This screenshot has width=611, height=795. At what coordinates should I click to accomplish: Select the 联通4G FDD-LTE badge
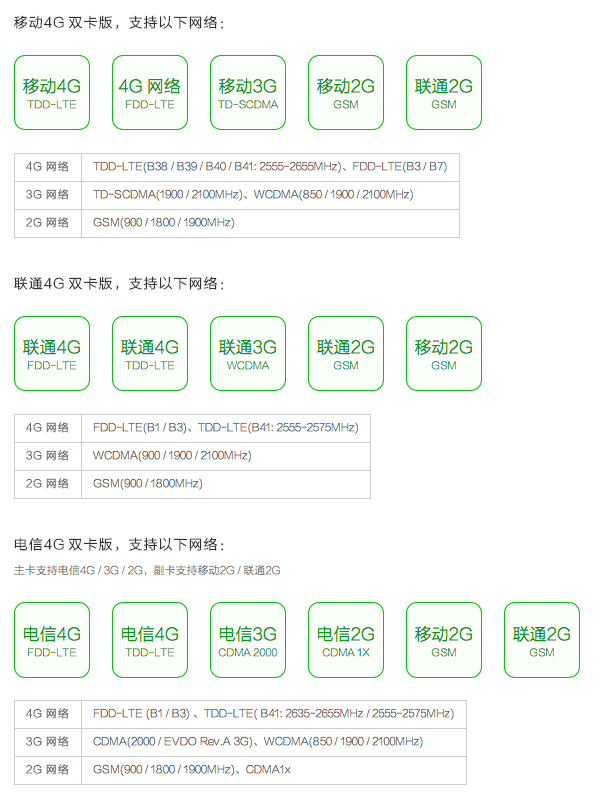pyautogui.click(x=52, y=353)
